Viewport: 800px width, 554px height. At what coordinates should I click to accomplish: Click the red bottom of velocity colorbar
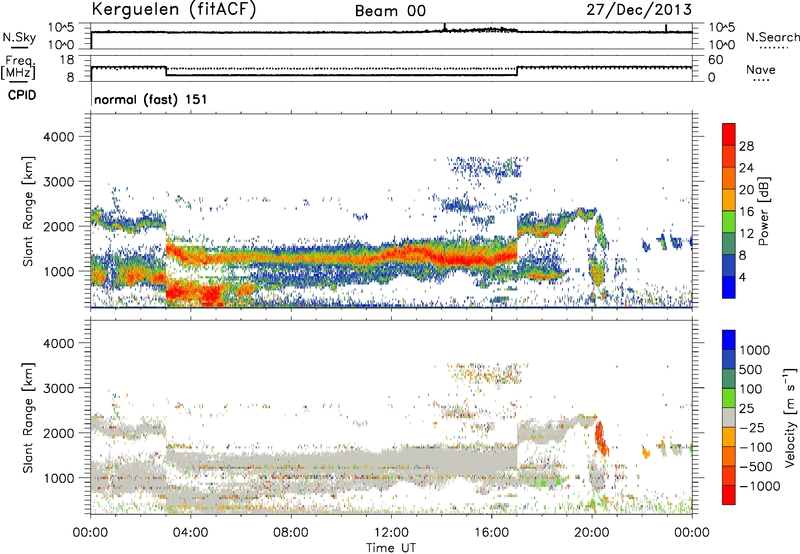pos(729,495)
